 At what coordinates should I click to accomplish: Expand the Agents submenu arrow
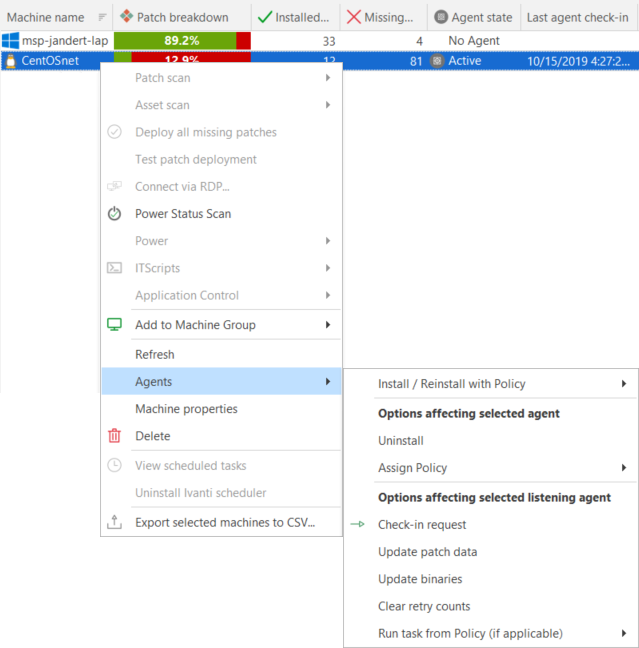tap(328, 381)
